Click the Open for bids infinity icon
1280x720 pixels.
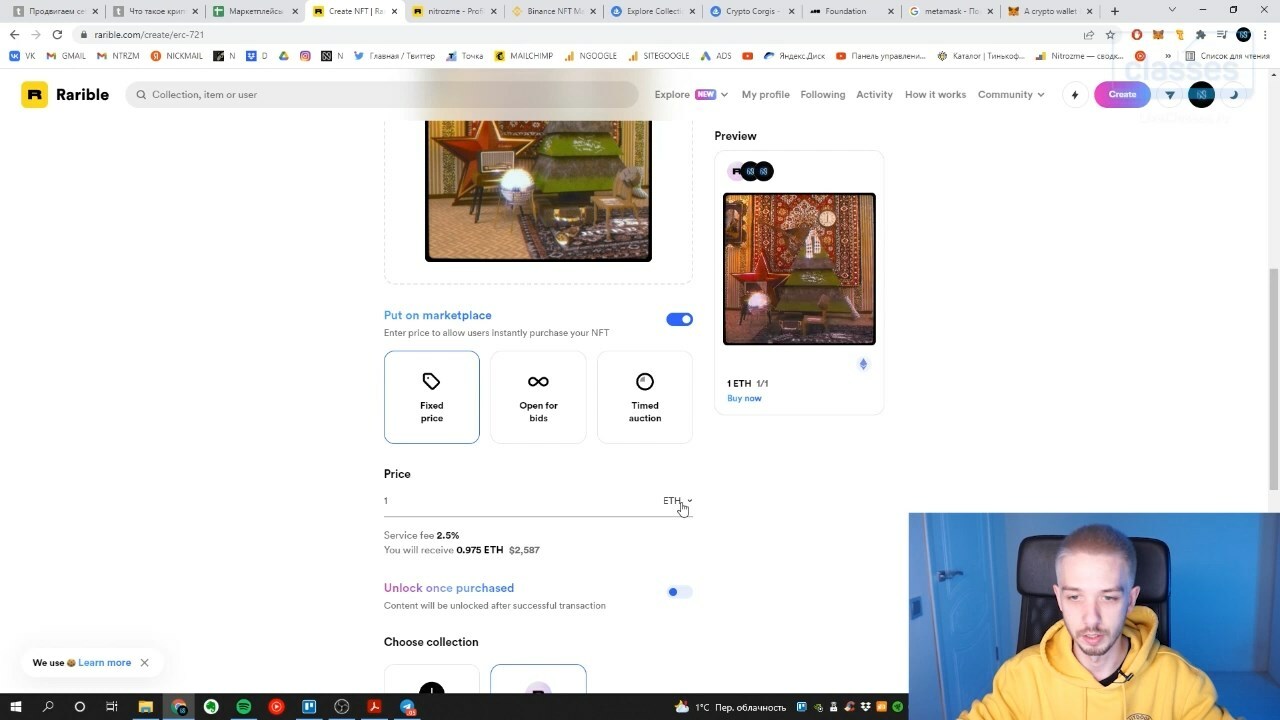click(x=538, y=381)
